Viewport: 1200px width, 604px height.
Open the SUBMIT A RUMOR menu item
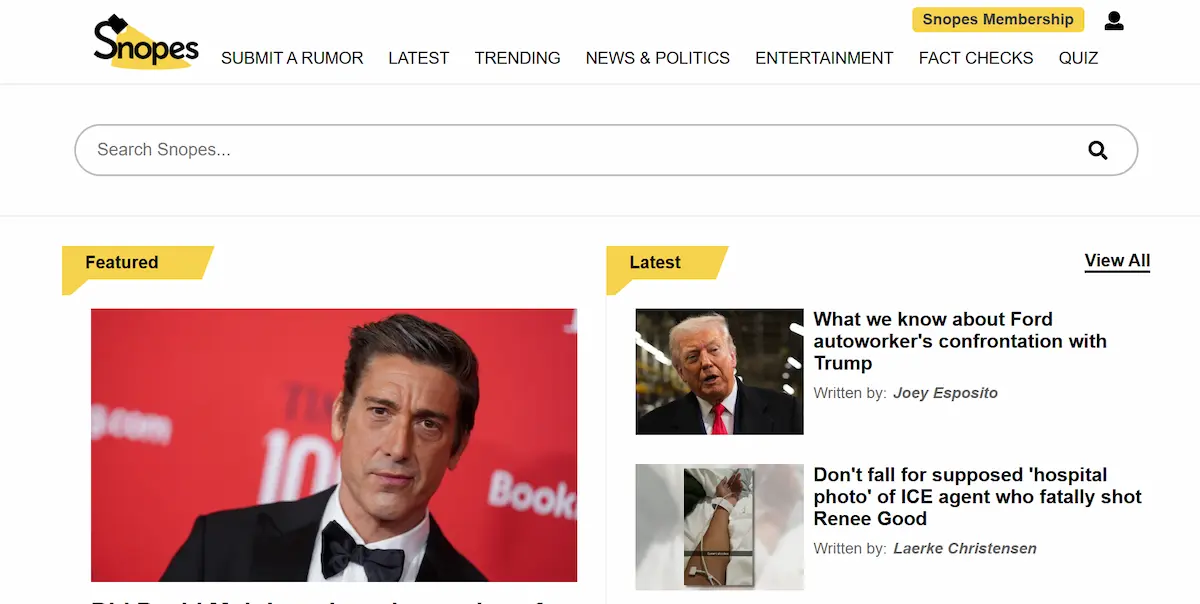(x=292, y=58)
